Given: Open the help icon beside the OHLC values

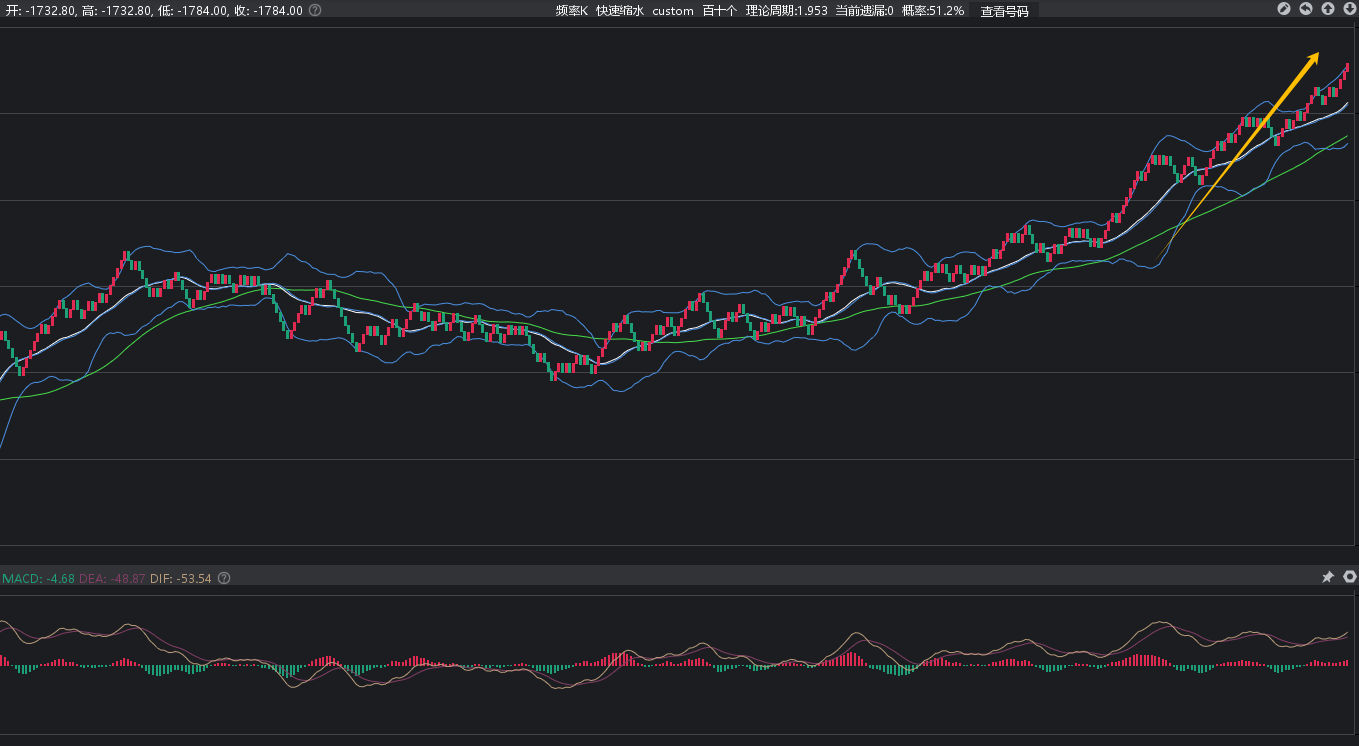Looking at the screenshot, I should point(315,10).
